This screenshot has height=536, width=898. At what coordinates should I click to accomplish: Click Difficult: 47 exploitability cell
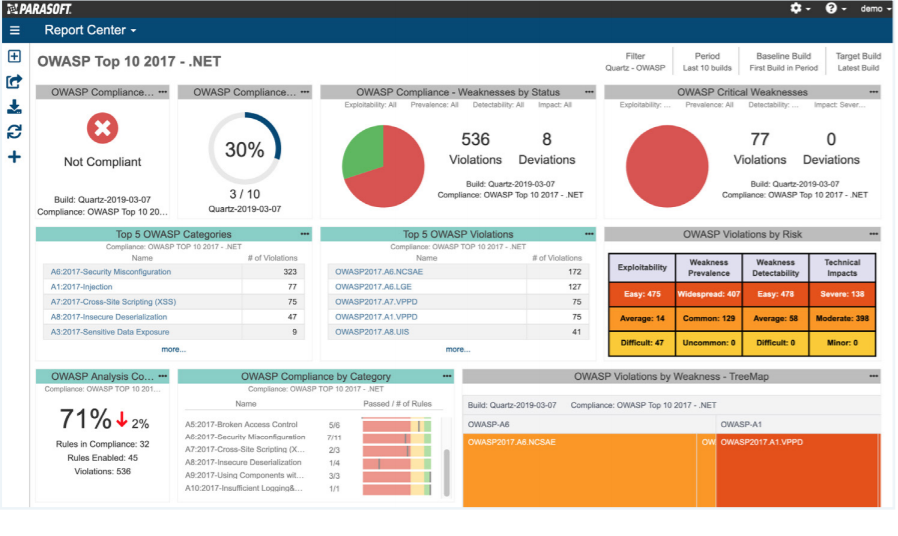pos(642,343)
